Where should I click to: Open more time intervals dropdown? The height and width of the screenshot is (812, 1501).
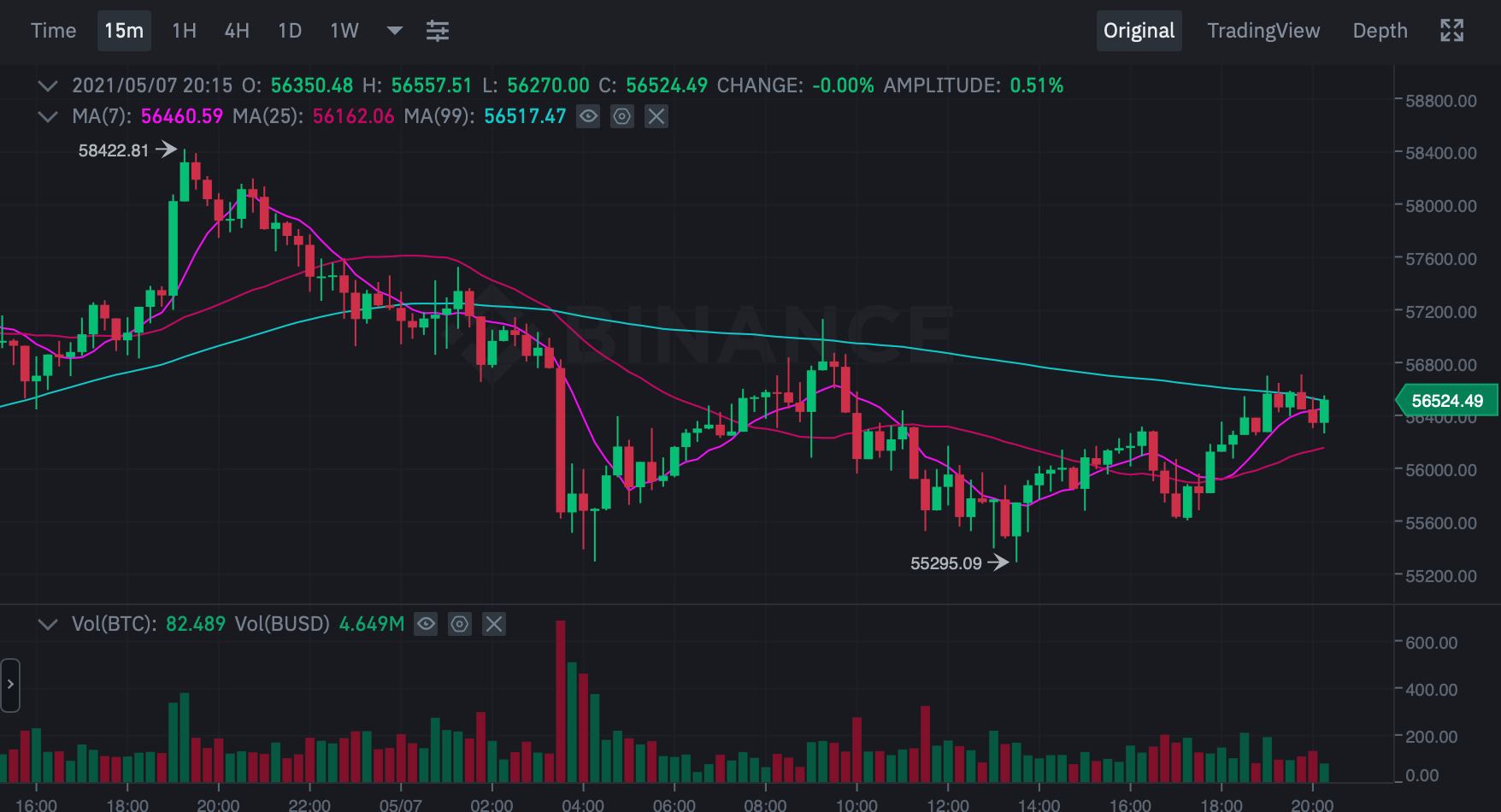[x=394, y=31]
